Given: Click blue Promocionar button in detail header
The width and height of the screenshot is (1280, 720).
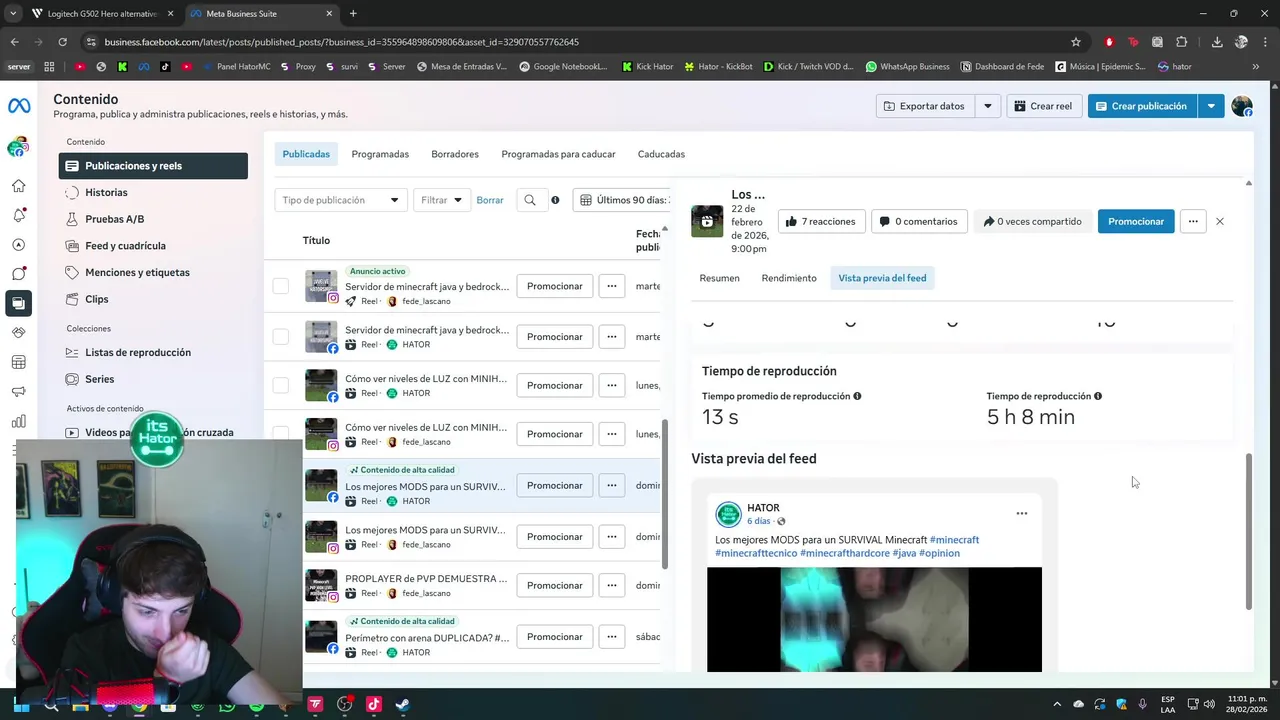Looking at the screenshot, I should click(1136, 221).
